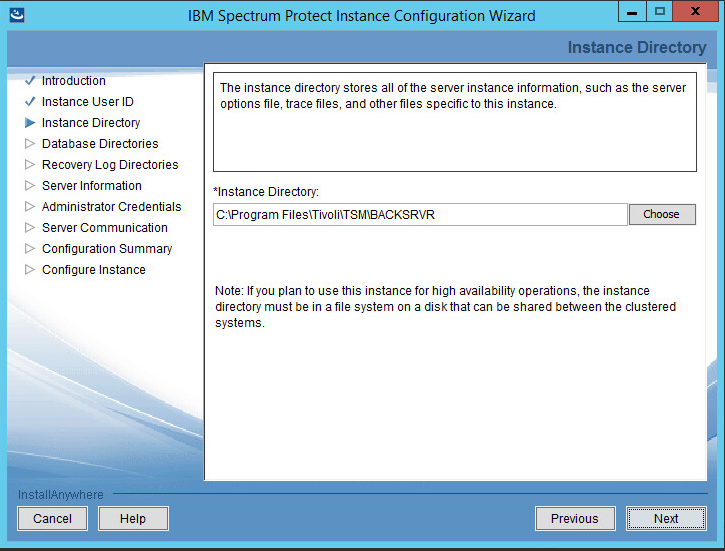Click the checkmark icon beside Introduction
The height and width of the screenshot is (551, 725).
click(x=29, y=81)
